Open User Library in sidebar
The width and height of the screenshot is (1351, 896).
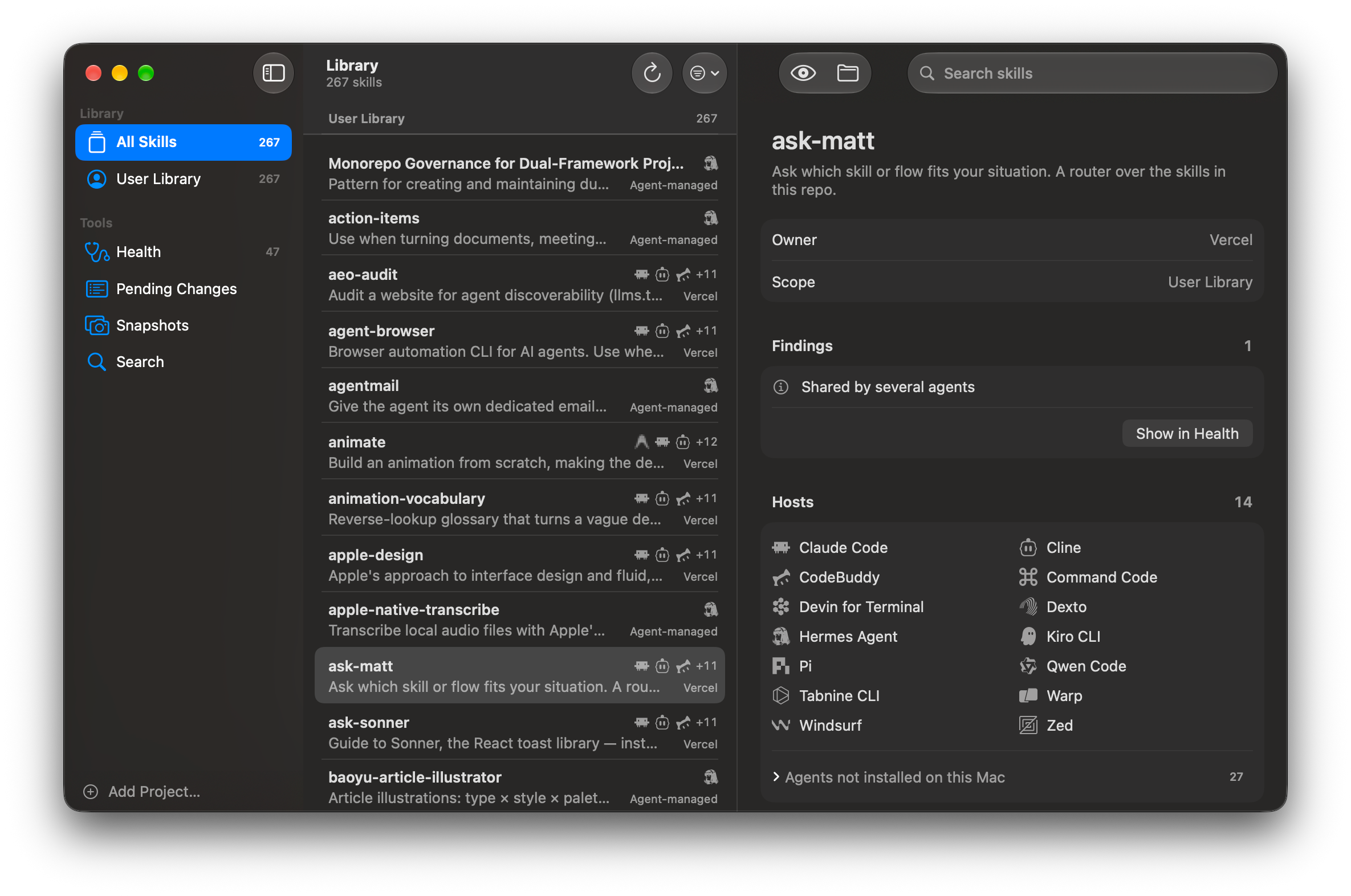point(184,179)
